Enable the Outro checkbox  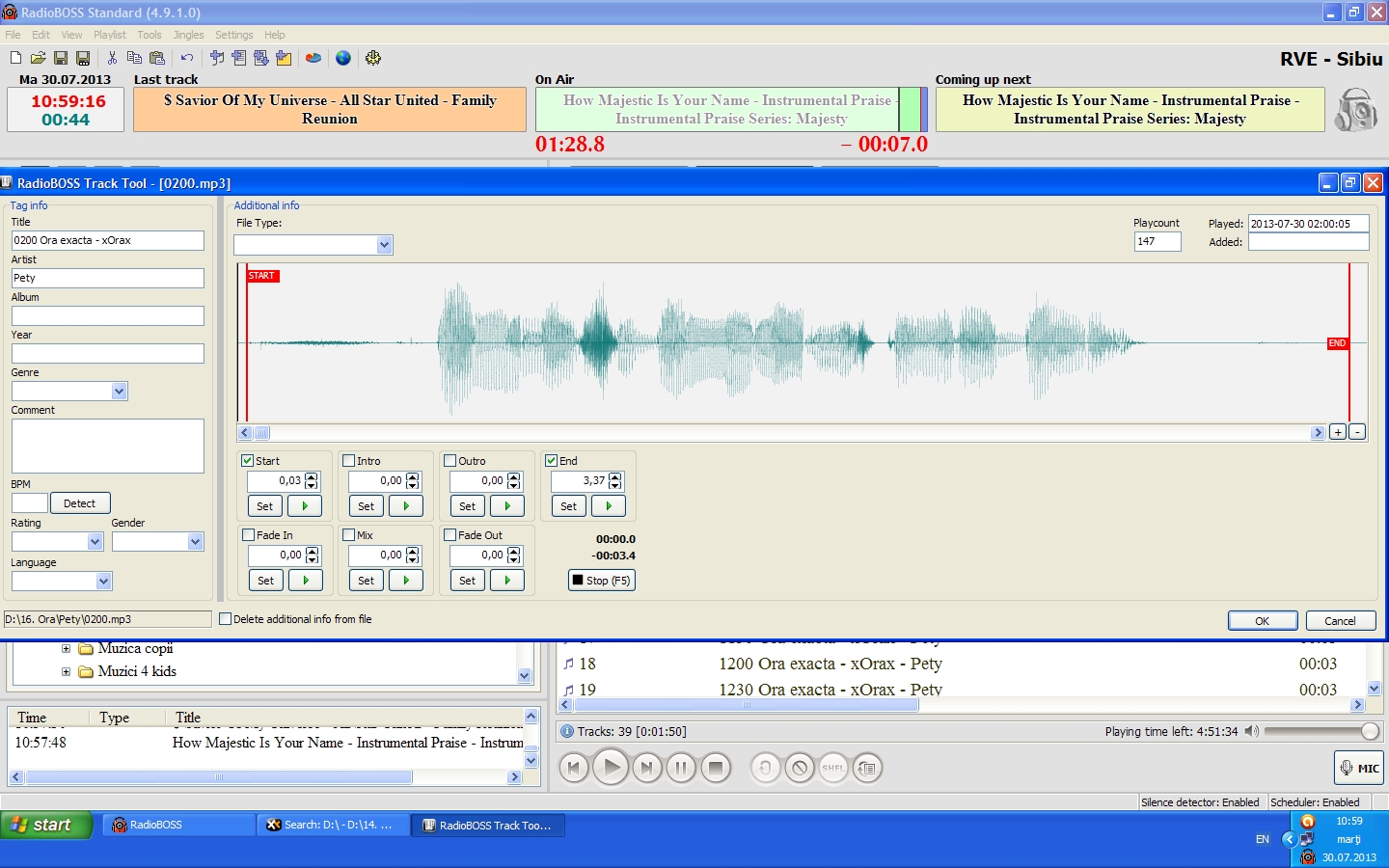[x=450, y=461]
